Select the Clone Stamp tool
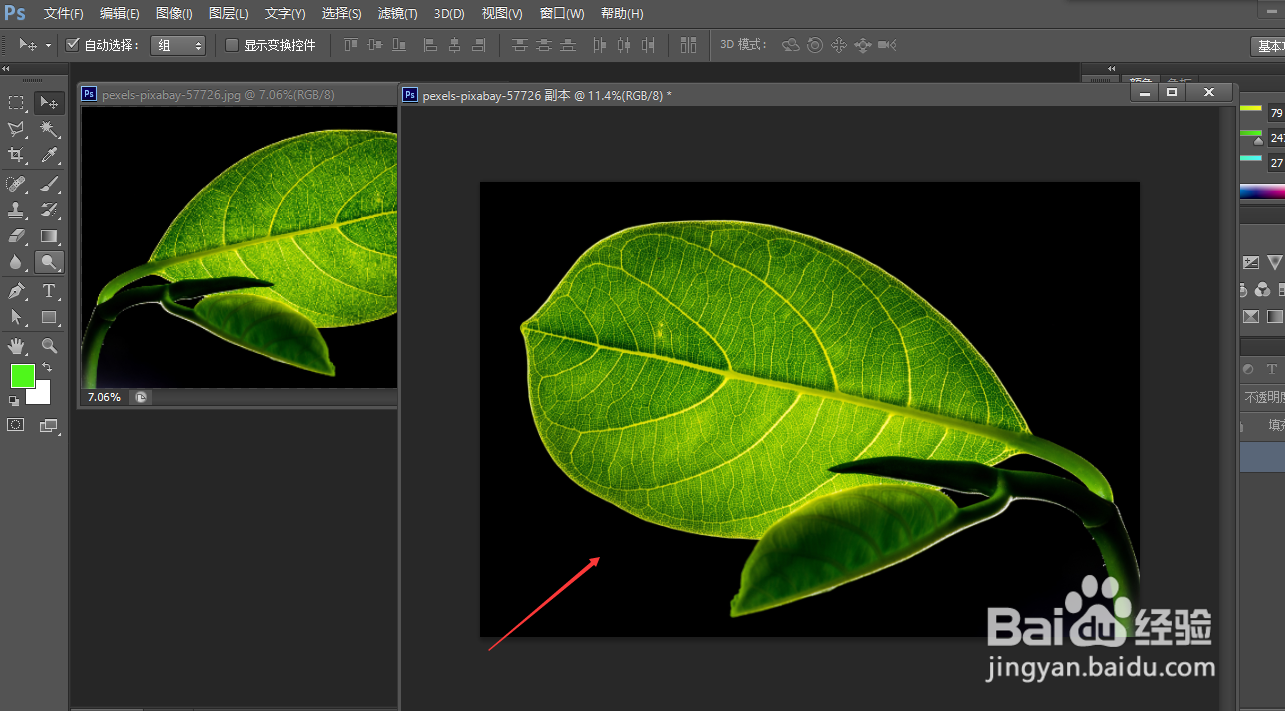This screenshot has width=1285, height=711. [17, 210]
